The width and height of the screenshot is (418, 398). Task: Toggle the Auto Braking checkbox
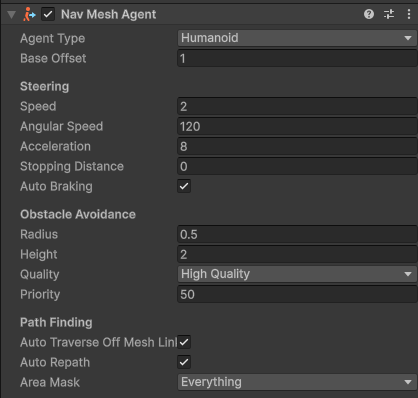[184, 186]
